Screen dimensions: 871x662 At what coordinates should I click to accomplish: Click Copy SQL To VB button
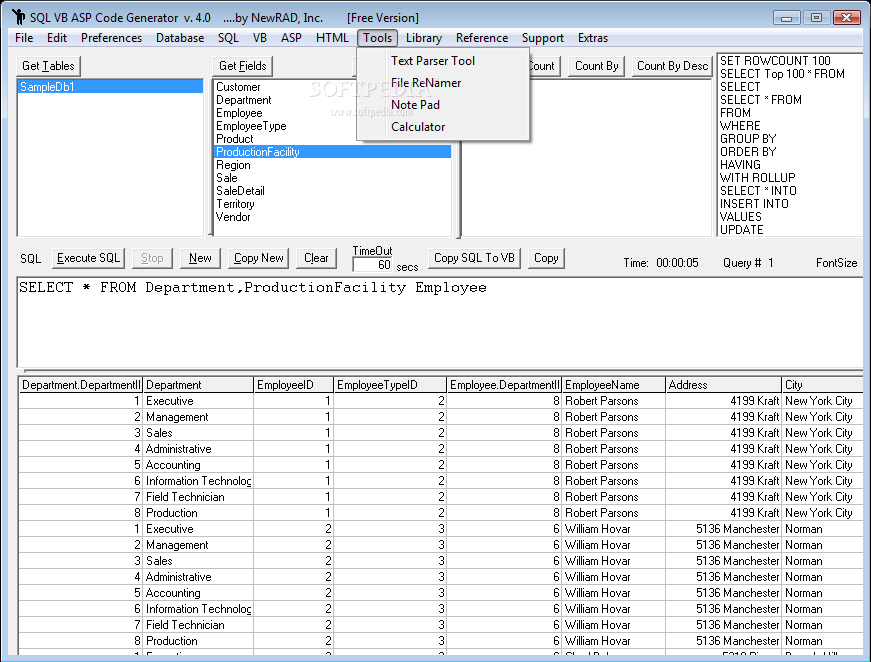click(474, 258)
